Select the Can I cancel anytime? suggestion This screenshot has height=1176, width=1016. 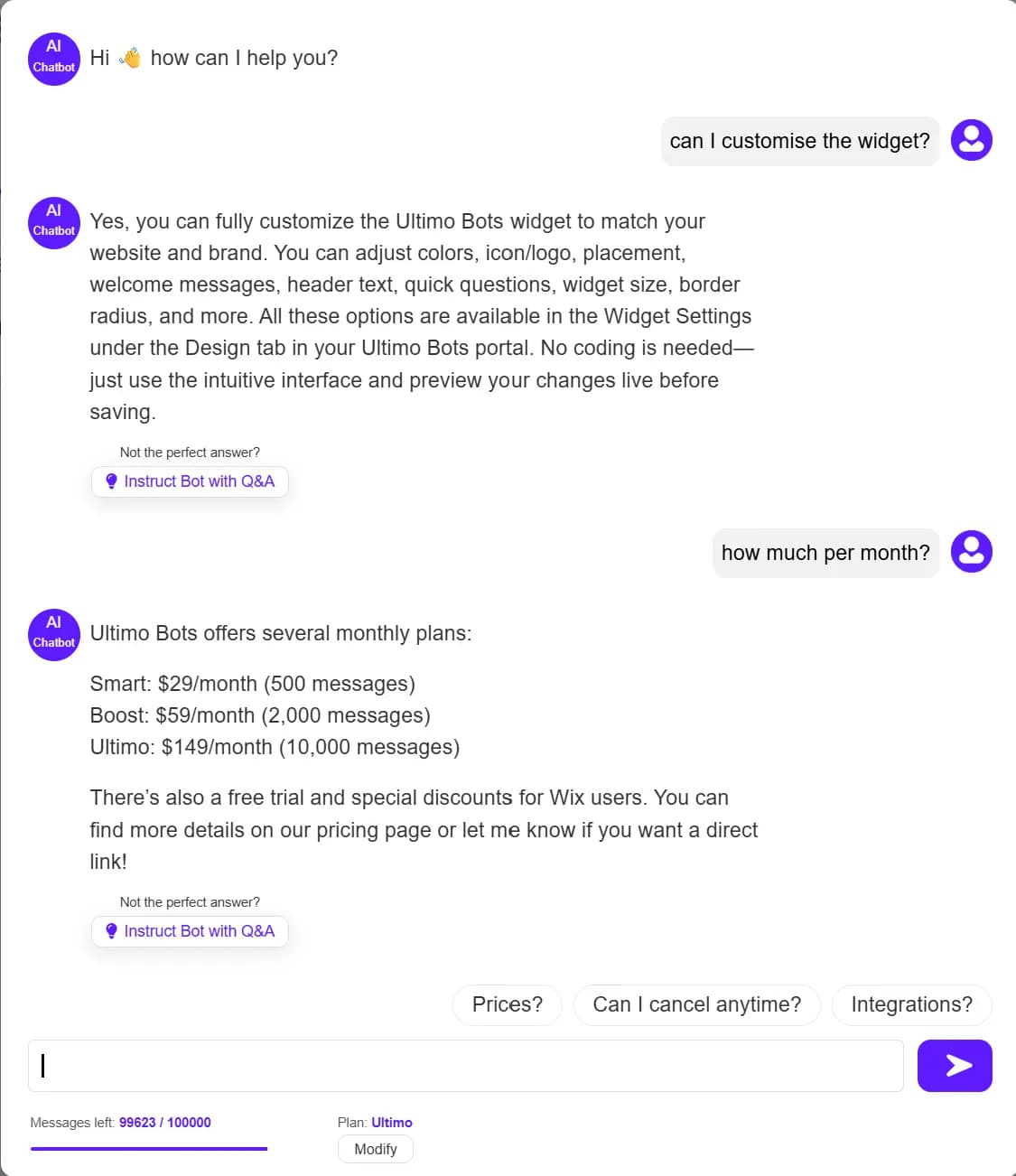coord(696,1004)
